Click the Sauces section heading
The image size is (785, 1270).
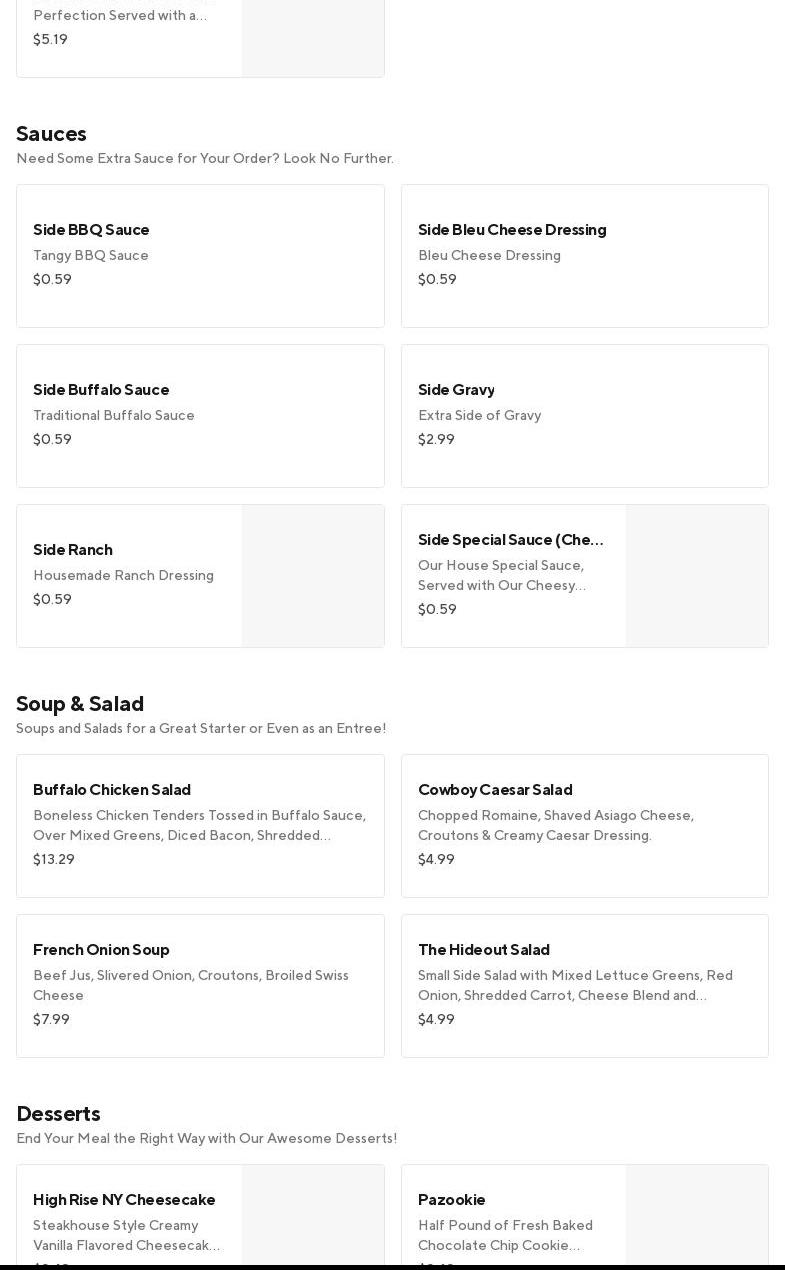pos(51,133)
